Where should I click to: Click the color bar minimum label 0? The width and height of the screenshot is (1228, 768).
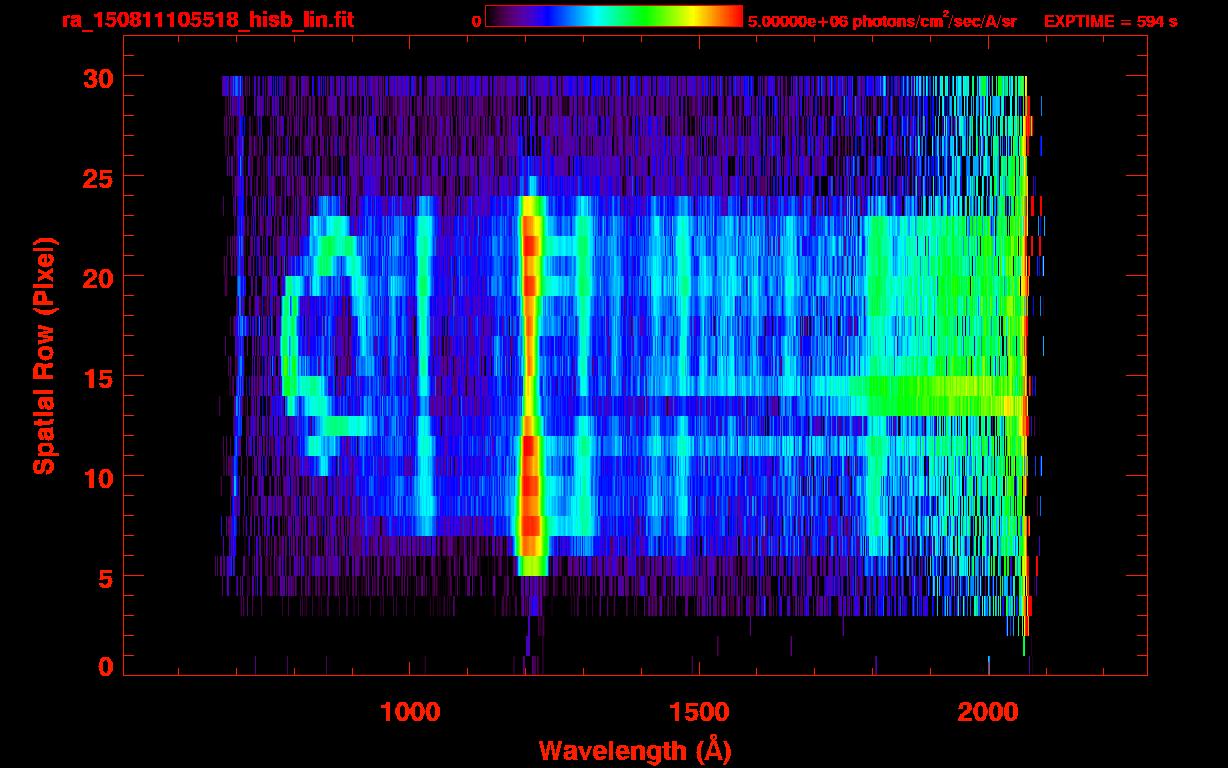[476, 21]
